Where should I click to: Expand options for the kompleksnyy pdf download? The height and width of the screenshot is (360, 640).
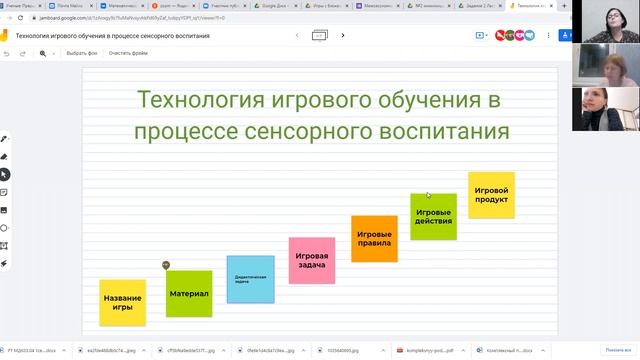[x=463, y=351]
